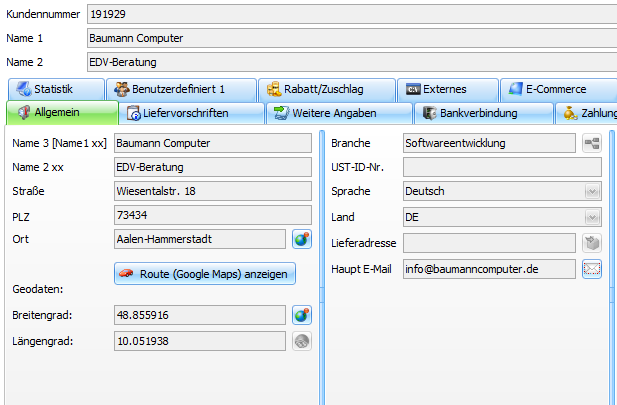Click the top Name 2 field EDV-Beratung

352,62
